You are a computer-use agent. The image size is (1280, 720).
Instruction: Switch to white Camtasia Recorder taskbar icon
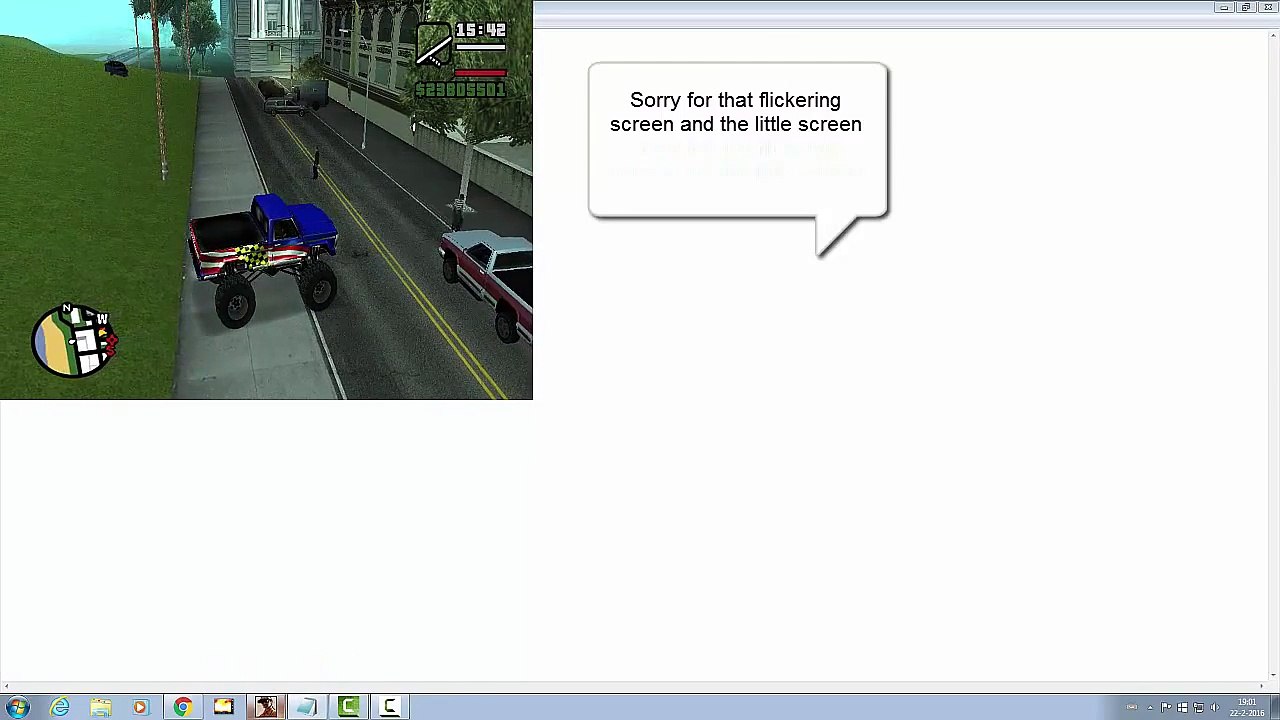coord(390,707)
